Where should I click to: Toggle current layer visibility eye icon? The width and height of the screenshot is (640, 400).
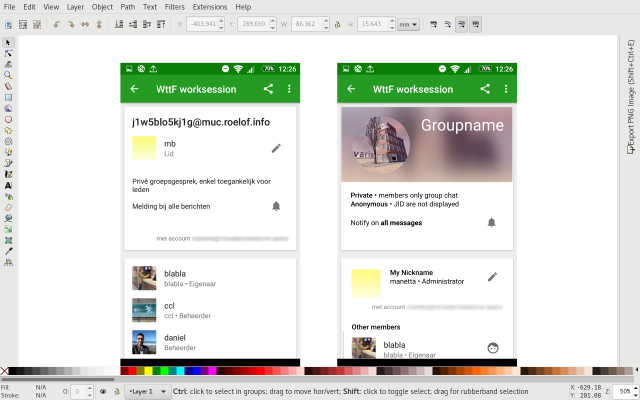[103, 392]
